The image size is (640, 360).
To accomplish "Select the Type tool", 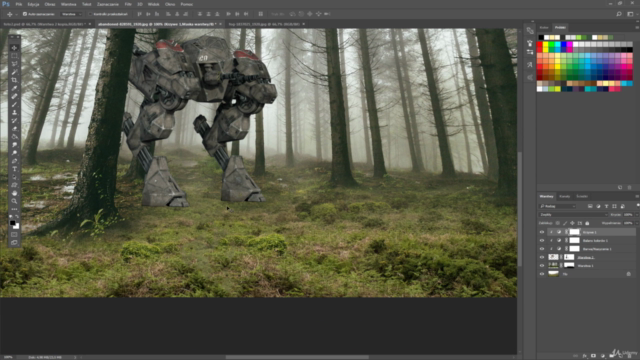I will pos(14,169).
